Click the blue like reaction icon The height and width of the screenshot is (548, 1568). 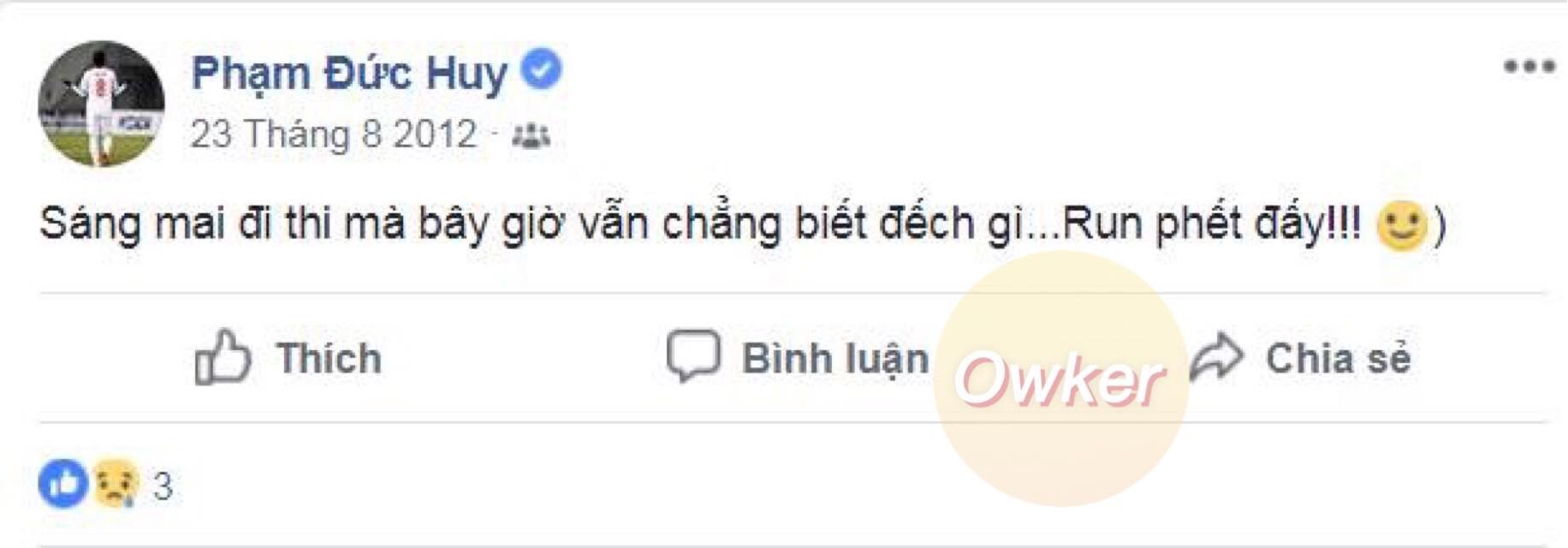(x=63, y=484)
